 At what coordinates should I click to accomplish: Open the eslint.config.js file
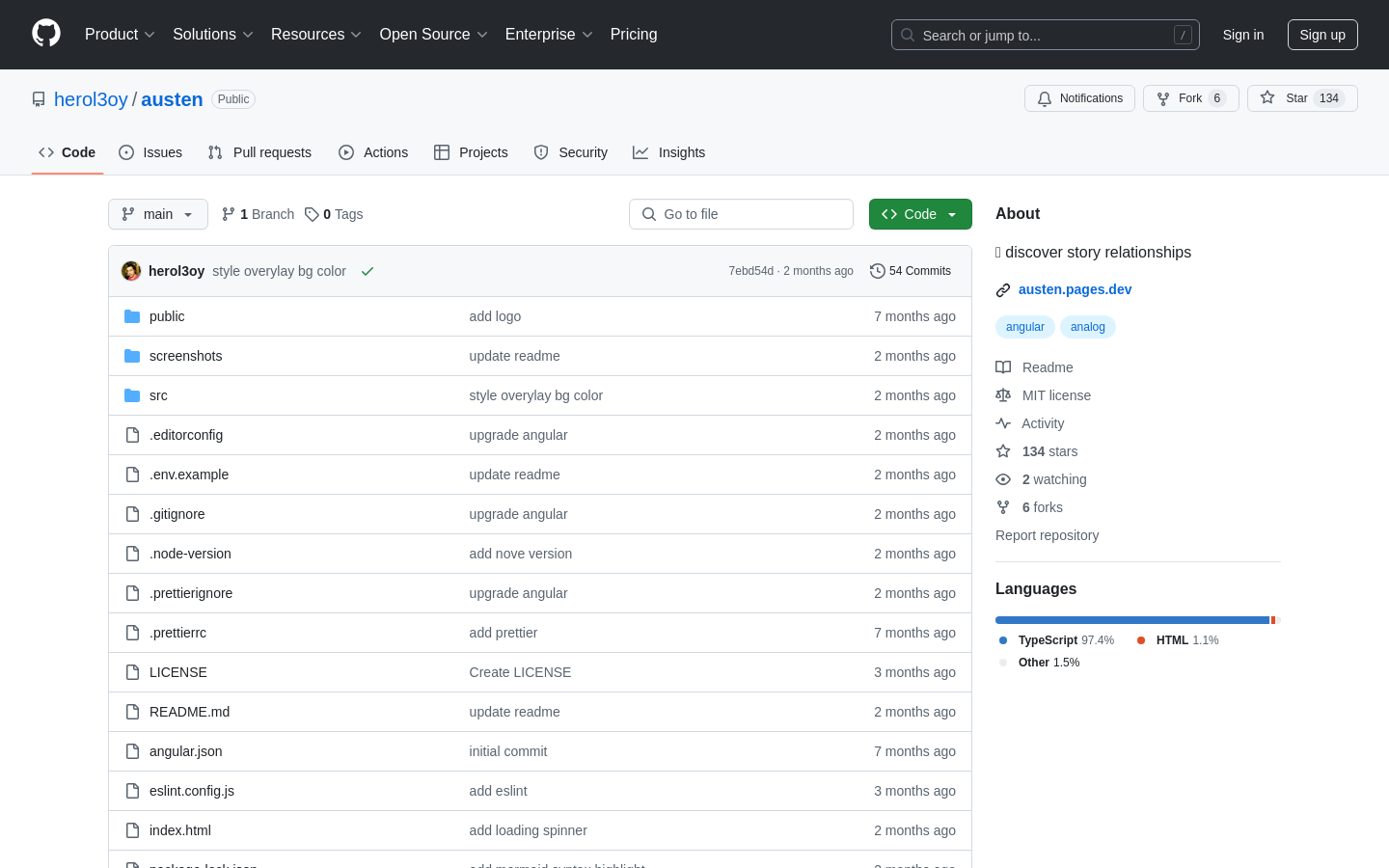192,791
